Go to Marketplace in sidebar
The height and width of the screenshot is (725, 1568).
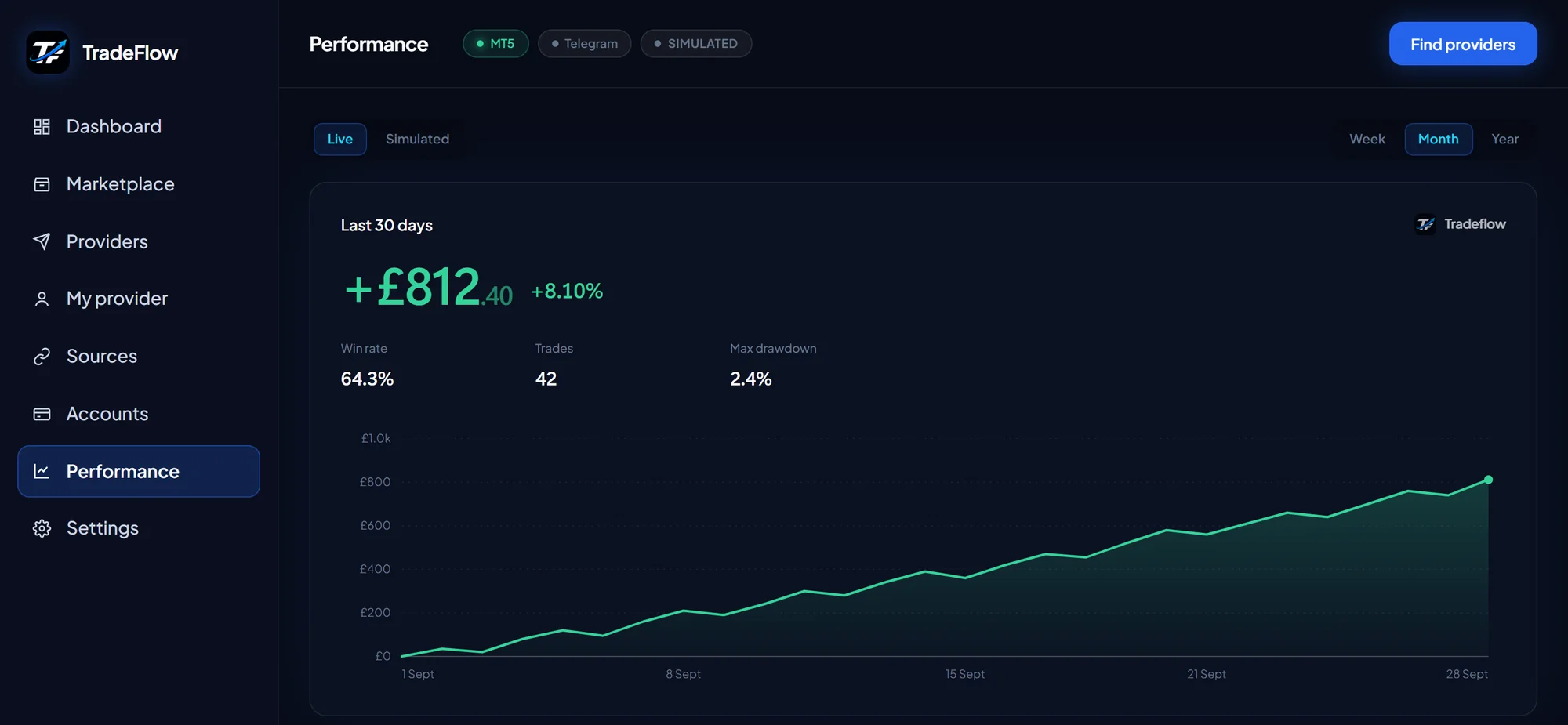pos(139,184)
